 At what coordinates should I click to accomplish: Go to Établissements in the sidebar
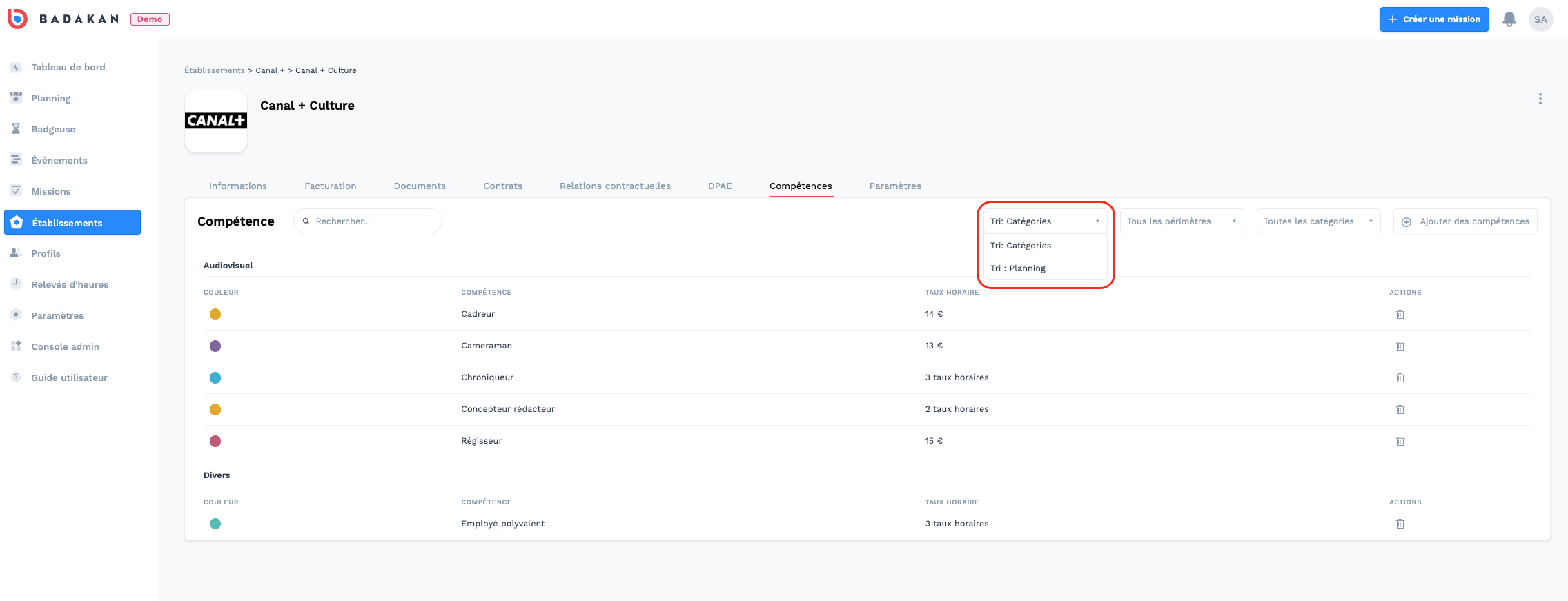pos(72,222)
